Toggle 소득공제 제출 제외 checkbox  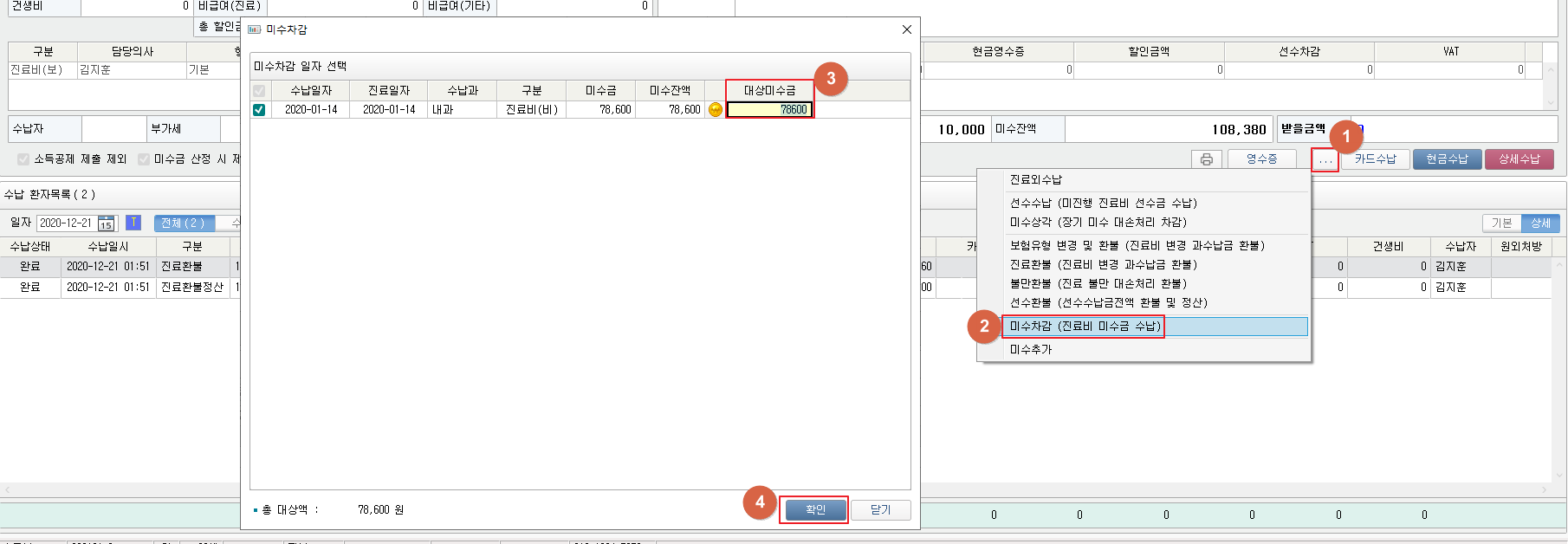coord(23,159)
